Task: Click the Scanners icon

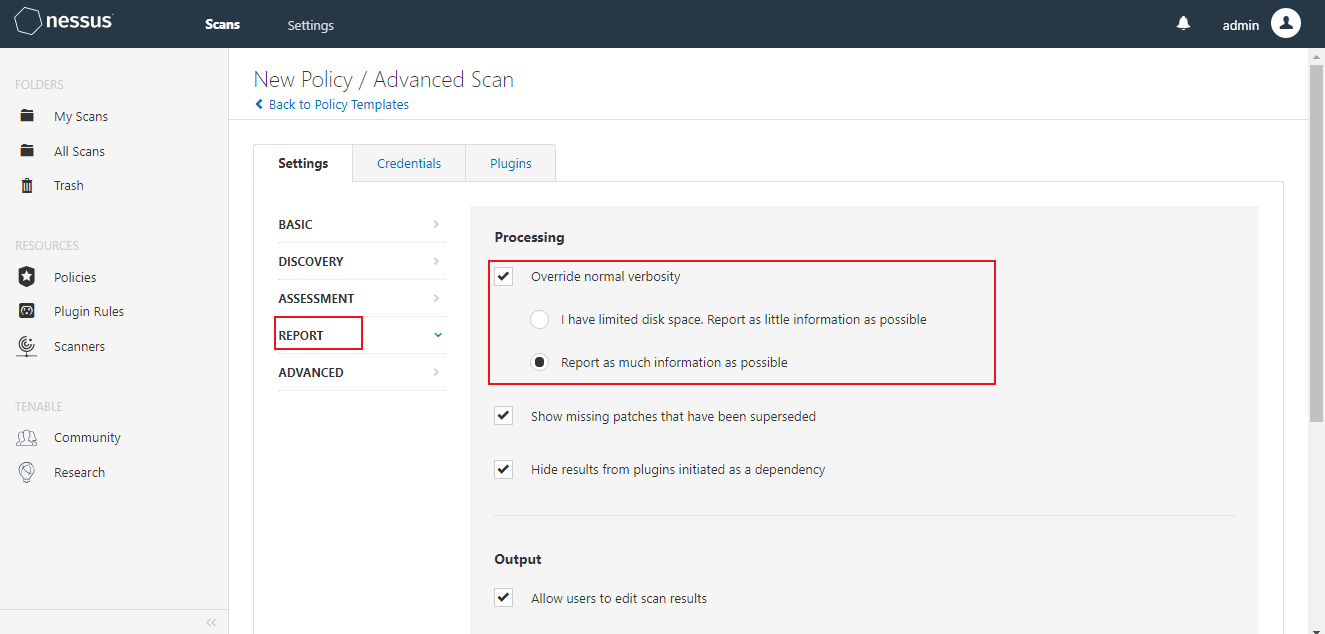Action: [28, 346]
